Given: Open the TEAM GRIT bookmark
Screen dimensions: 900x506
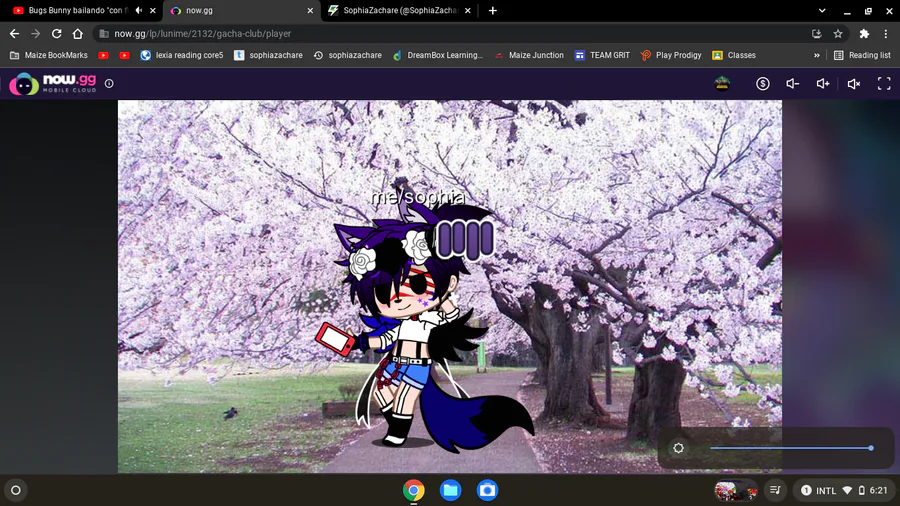Looking at the screenshot, I should 602,55.
